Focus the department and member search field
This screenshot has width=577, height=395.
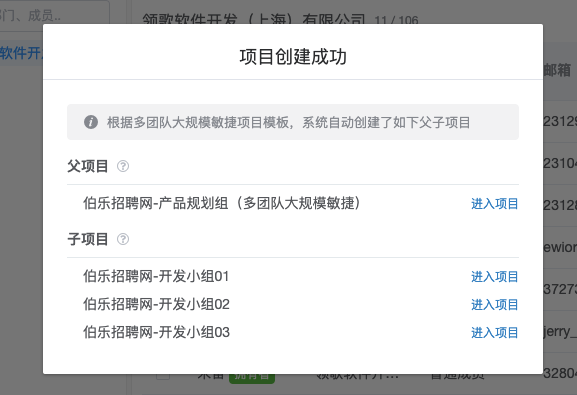54,15
